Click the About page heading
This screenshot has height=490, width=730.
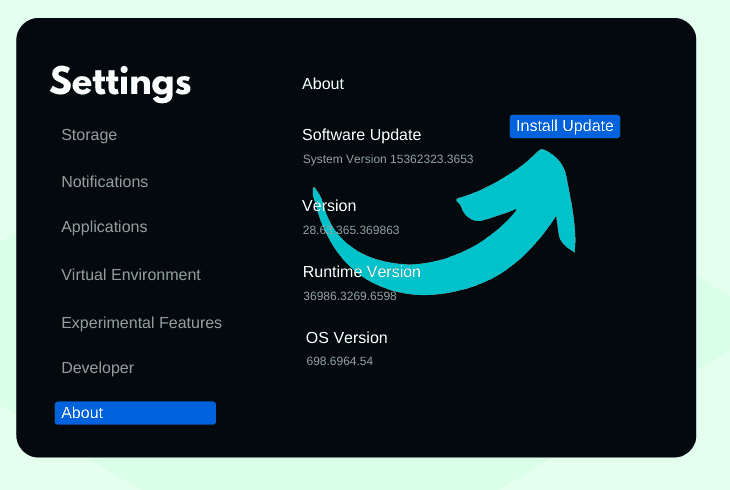coord(323,84)
